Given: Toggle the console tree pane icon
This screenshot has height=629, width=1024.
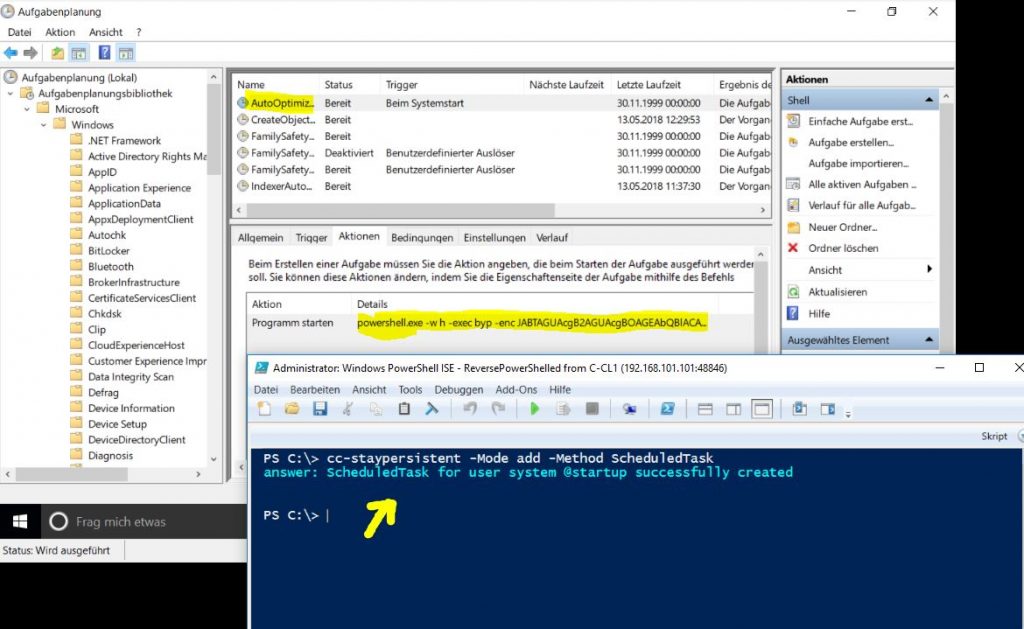Looking at the screenshot, I should click(79, 53).
